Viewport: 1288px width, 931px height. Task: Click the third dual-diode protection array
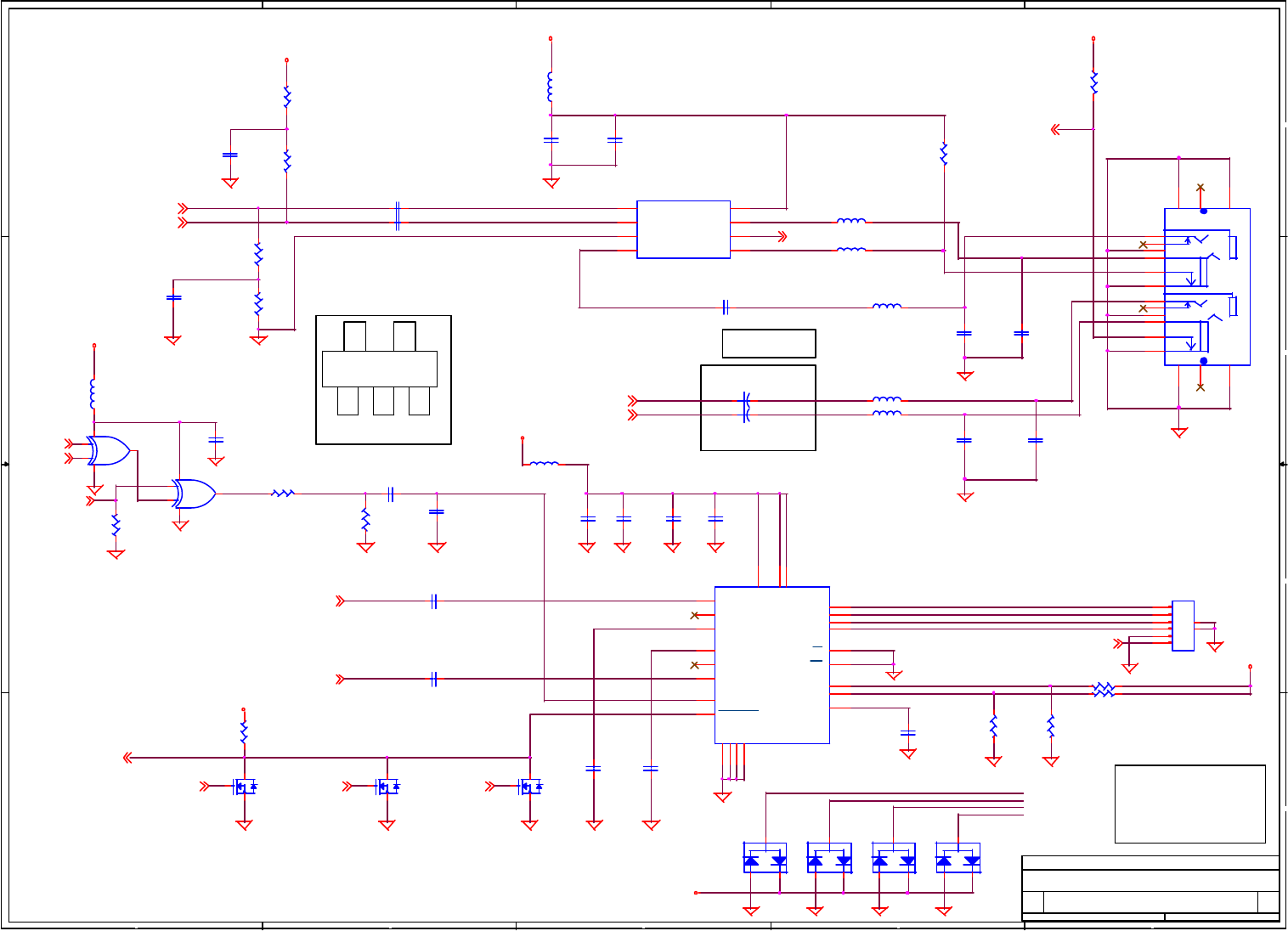(x=894, y=858)
